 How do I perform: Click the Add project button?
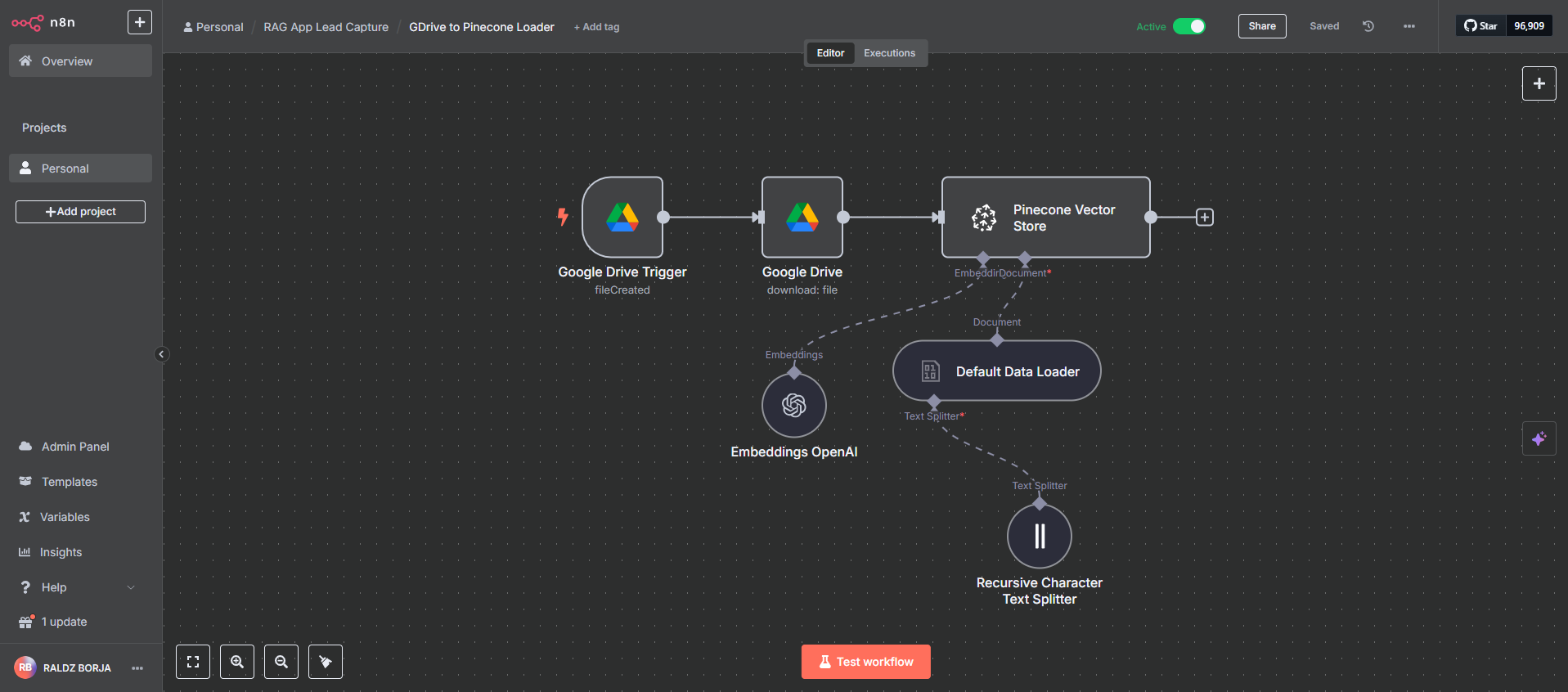pyautogui.click(x=80, y=212)
